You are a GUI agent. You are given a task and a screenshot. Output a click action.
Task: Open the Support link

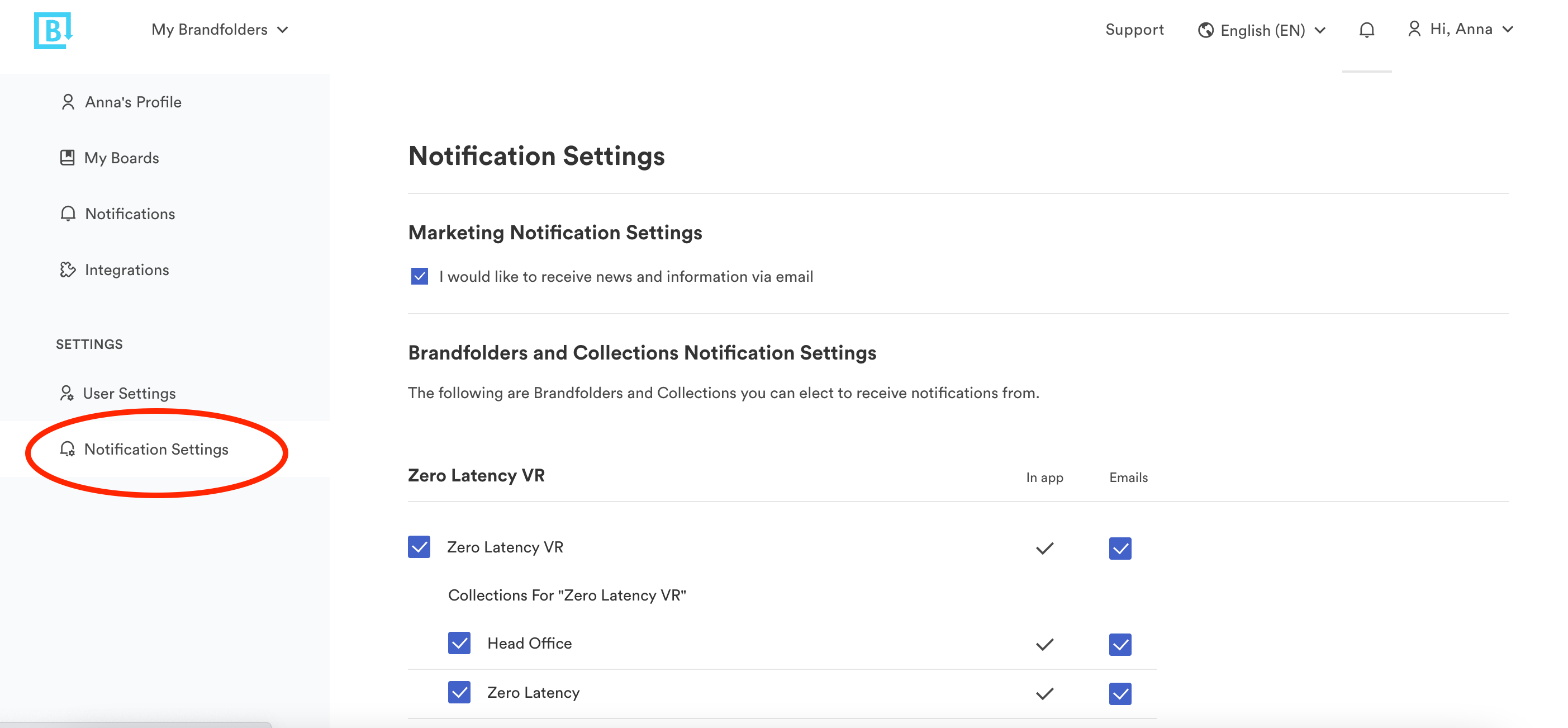click(1134, 29)
